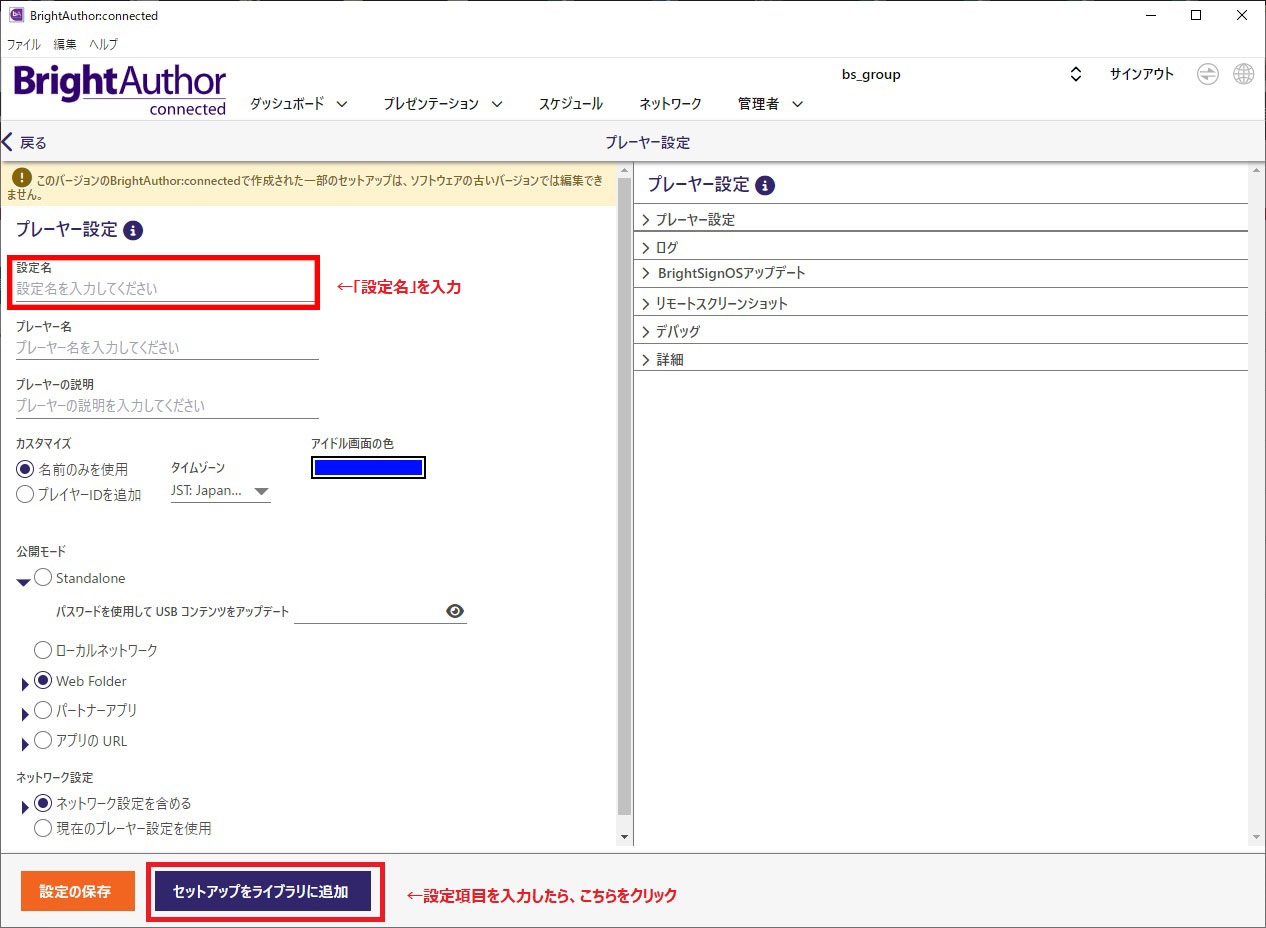Open the プレゼンテーション tab menu
The height and width of the screenshot is (928, 1266).
pyautogui.click(x=443, y=103)
